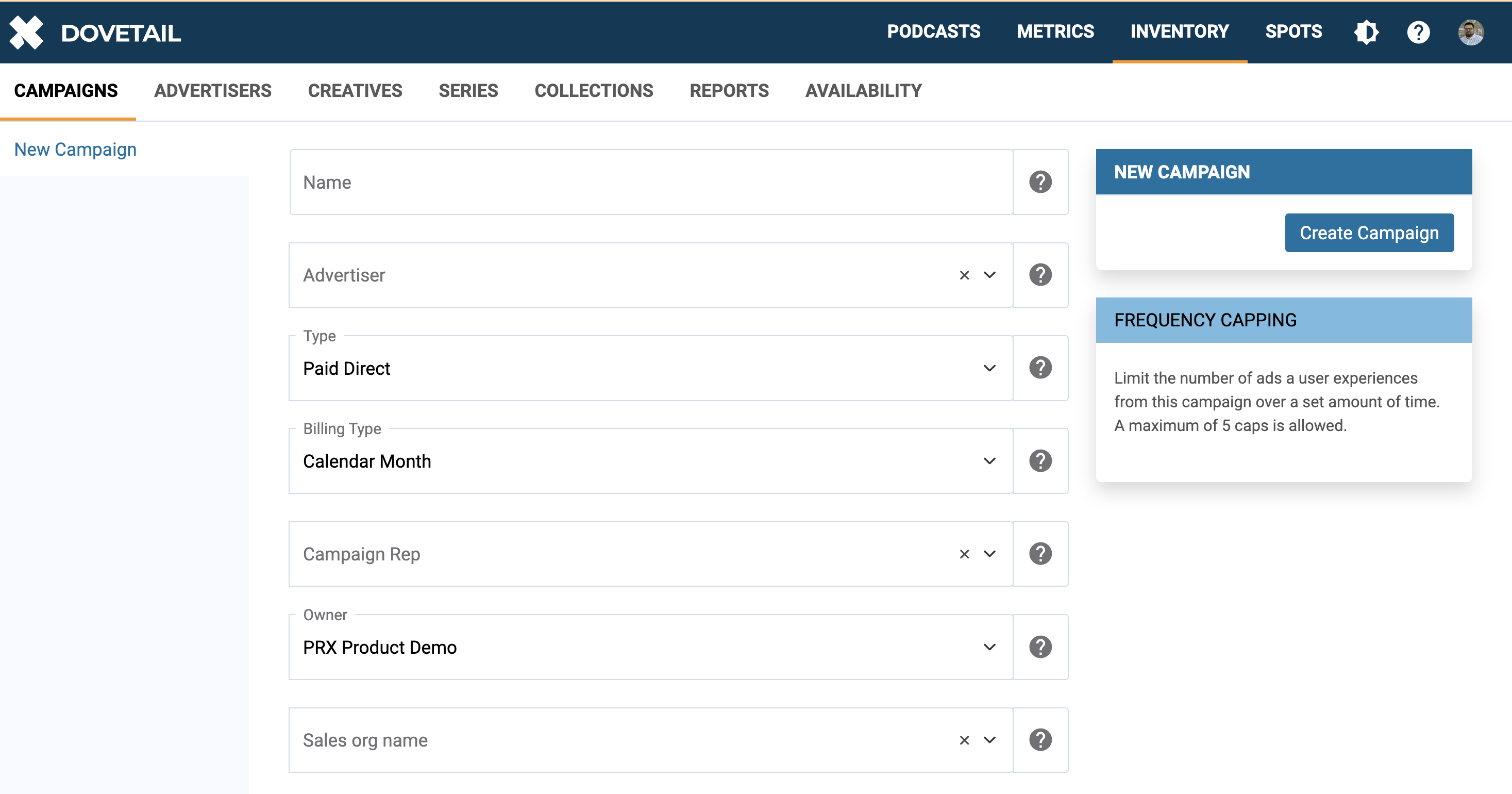Viewport: 1512px width, 794px height.
Task: Clear the Campaign Rep selection
Action: coord(964,554)
